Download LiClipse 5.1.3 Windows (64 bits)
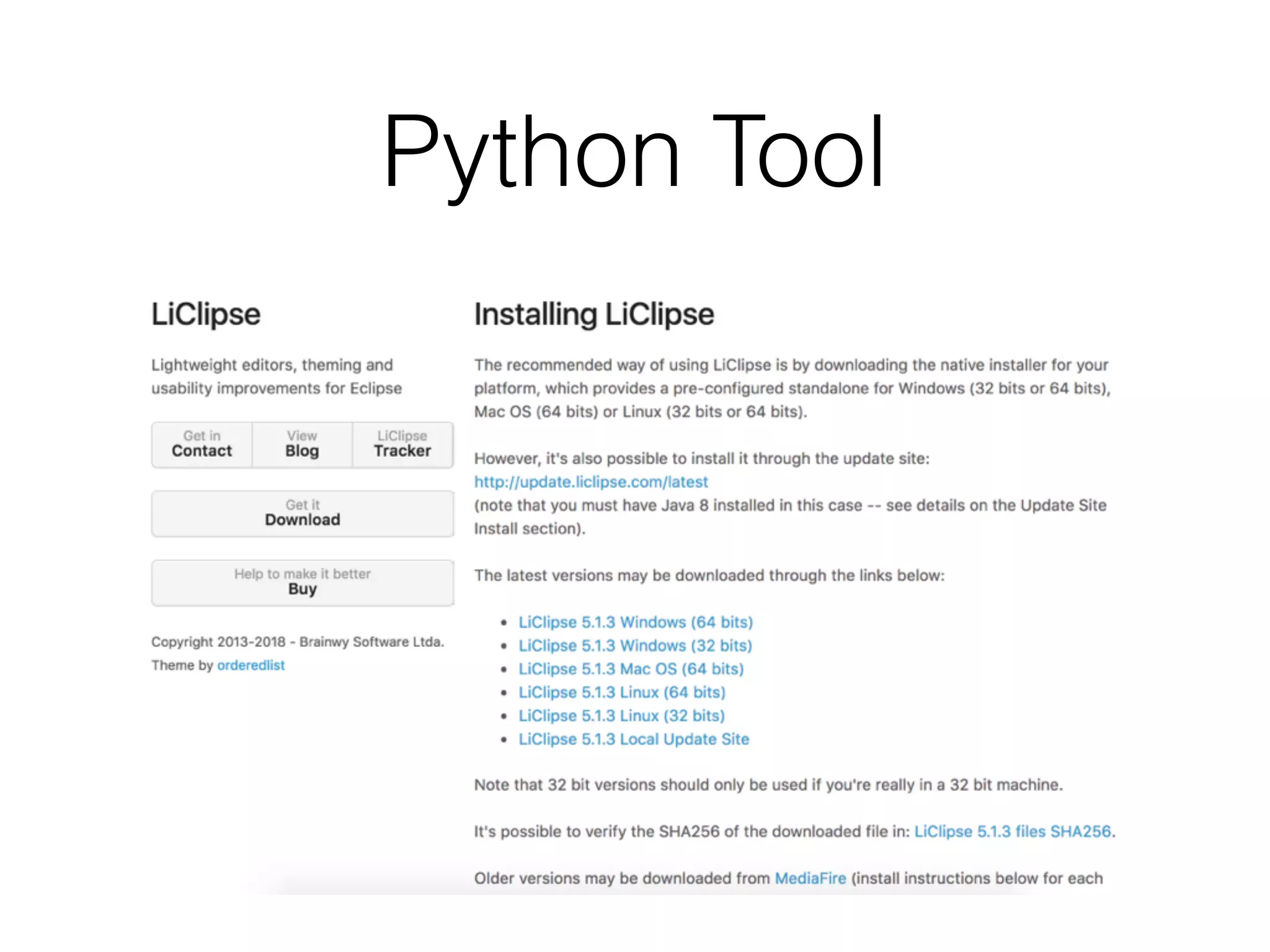 (636, 622)
